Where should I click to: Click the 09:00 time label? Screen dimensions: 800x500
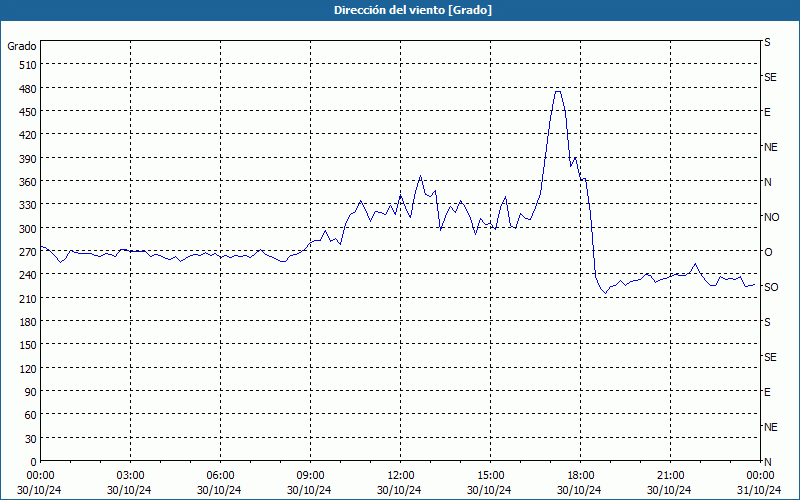click(x=310, y=476)
